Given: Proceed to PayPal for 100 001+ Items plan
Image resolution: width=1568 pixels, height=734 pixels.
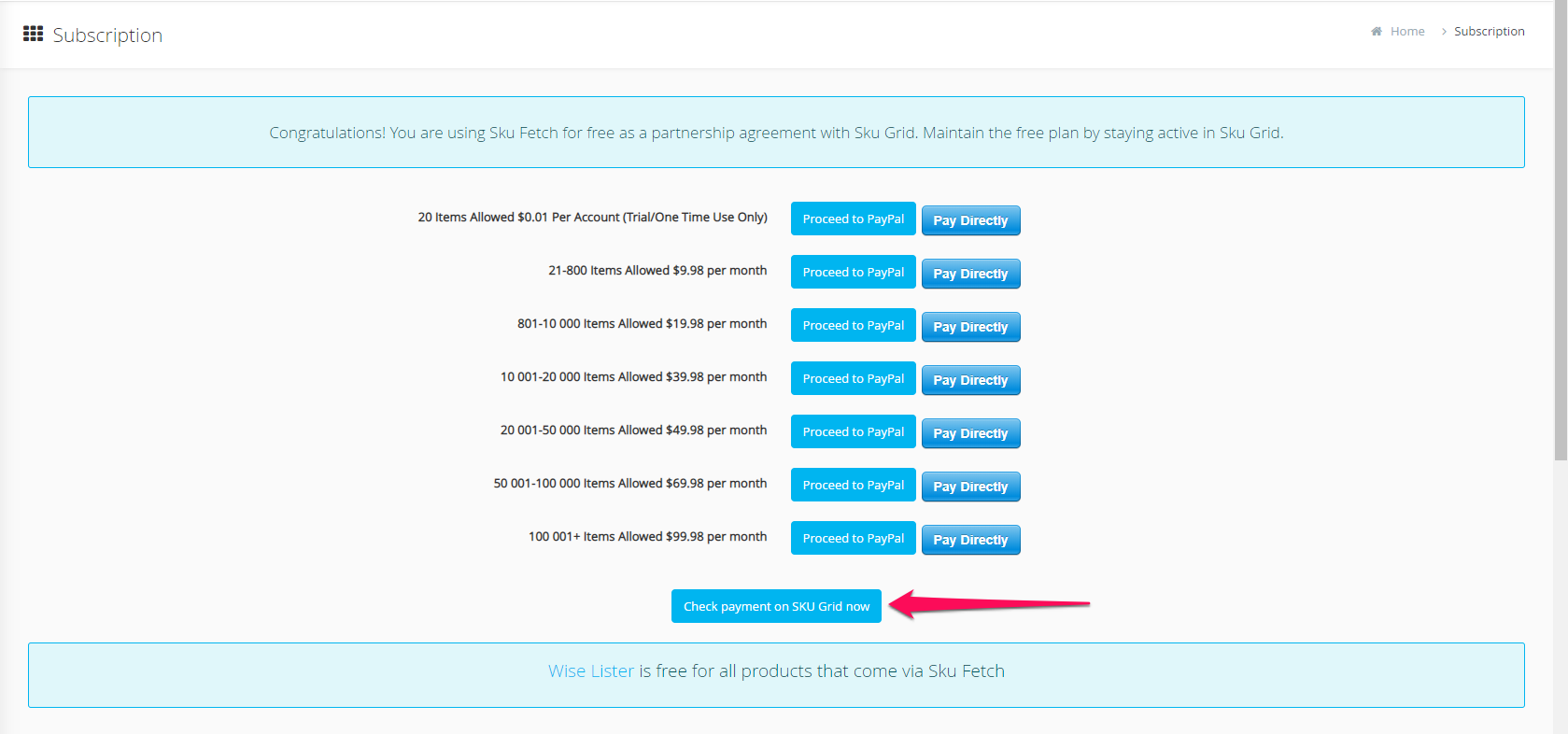Looking at the screenshot, I should pos(854,538).
